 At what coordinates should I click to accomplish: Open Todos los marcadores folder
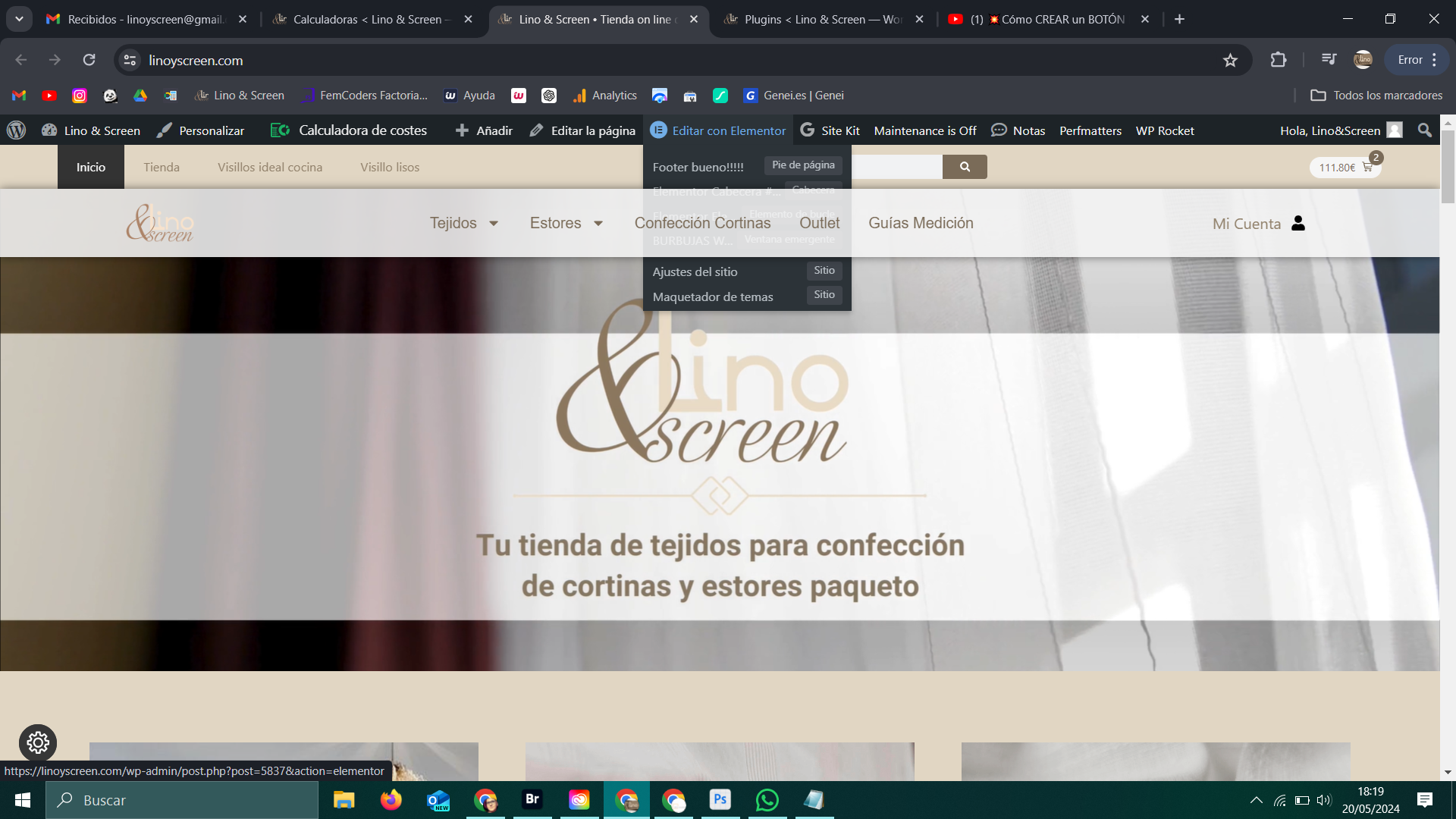pyautogui.click(x=1376, y=96)
